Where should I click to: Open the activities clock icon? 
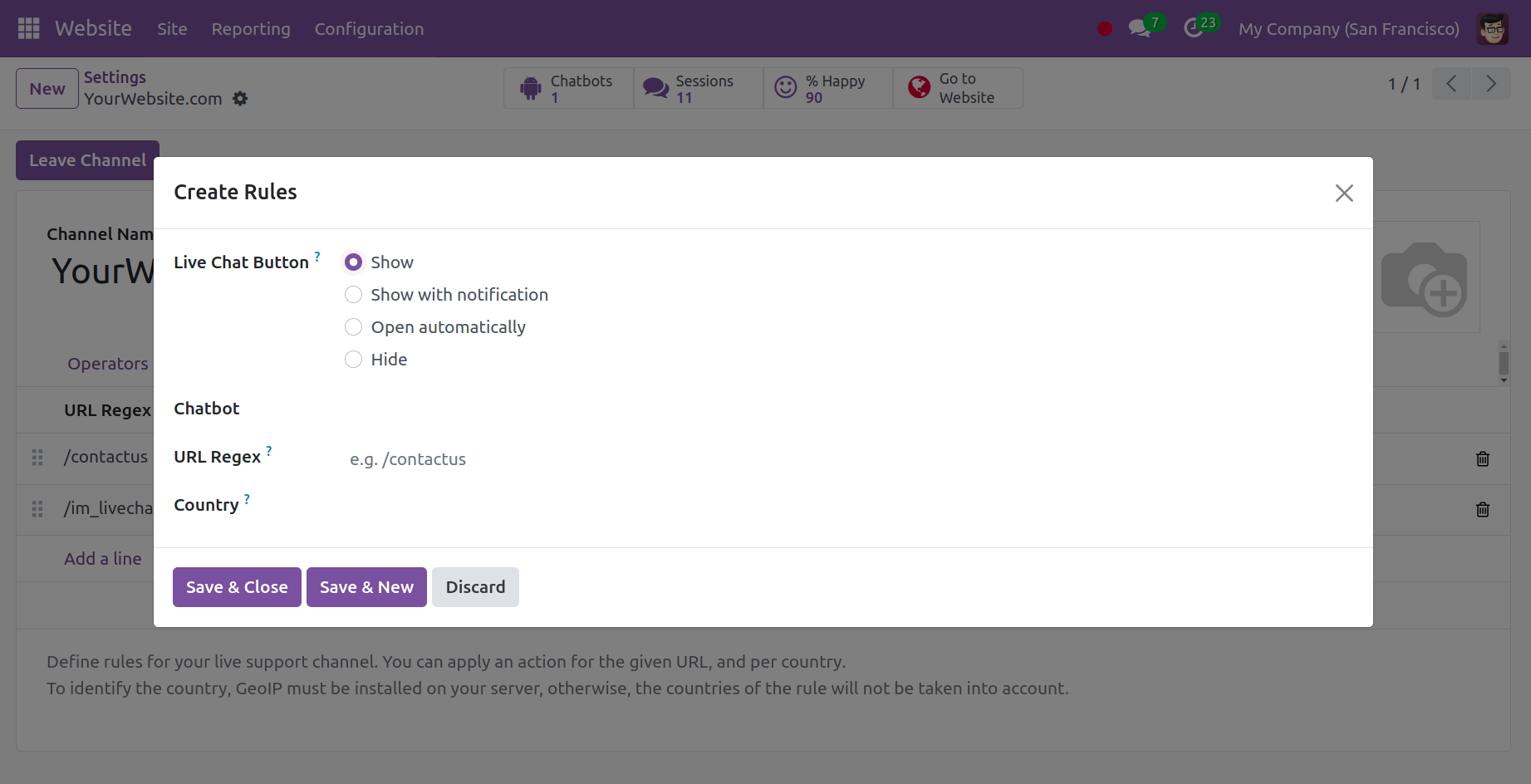click(1194, 28)
